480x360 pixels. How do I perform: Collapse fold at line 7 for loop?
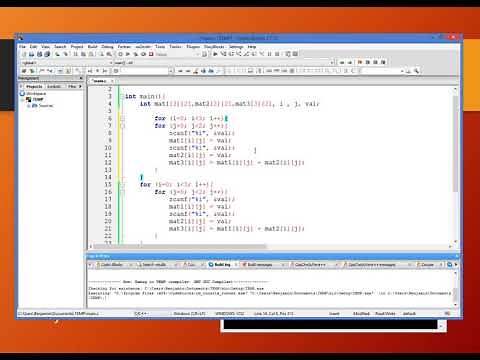click(122, 126)
